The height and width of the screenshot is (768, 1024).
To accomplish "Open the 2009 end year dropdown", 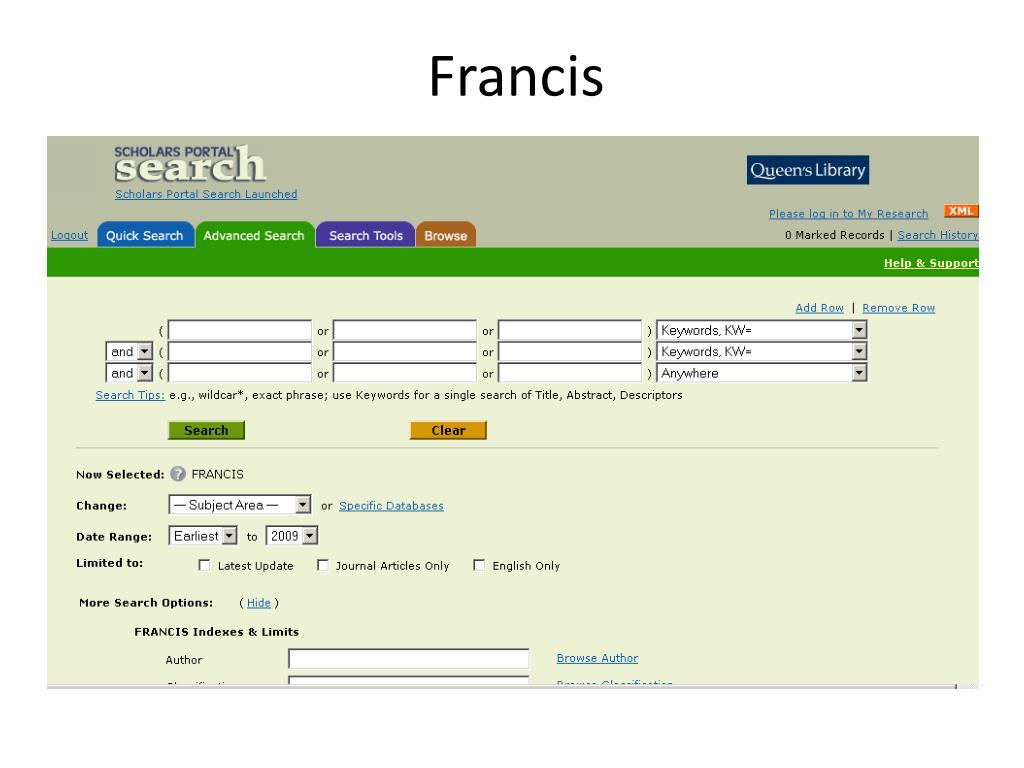I will (292, 536).
